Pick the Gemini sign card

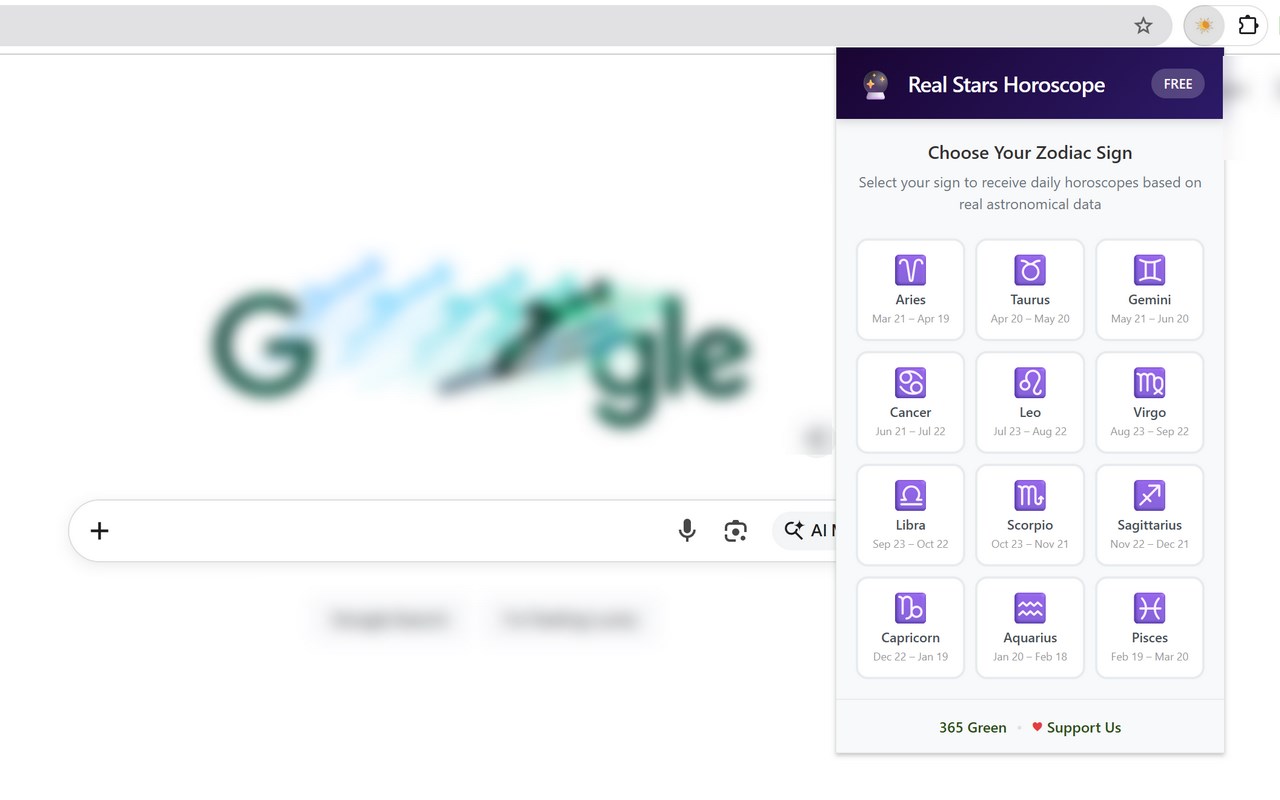(1150, 289)
